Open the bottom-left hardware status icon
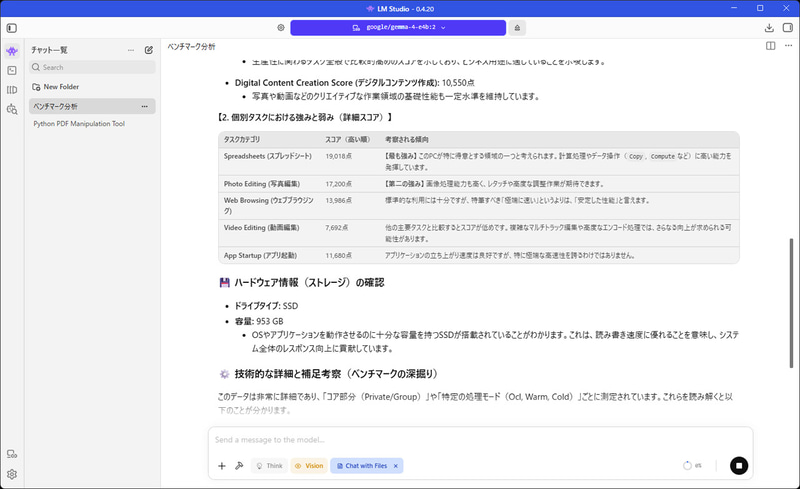 (x=12, y=454)
